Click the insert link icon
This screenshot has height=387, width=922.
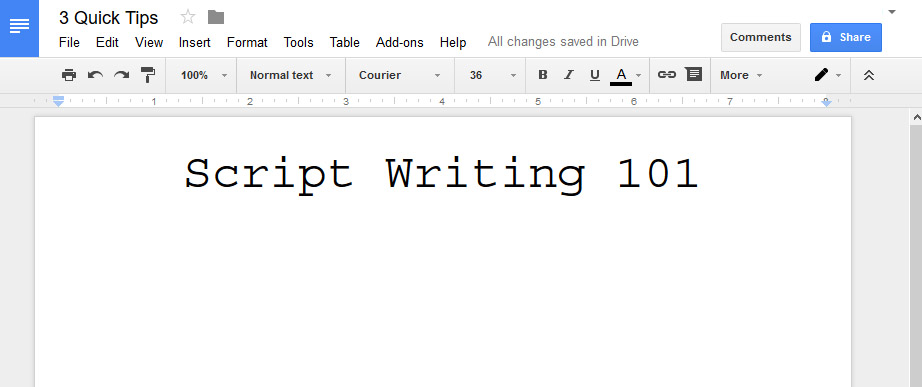click(666, 75)
